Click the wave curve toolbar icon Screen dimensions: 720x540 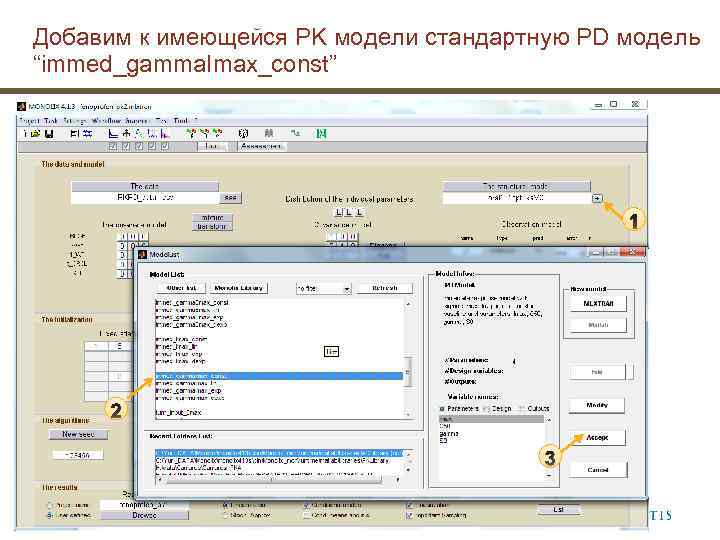click(295, 133)
